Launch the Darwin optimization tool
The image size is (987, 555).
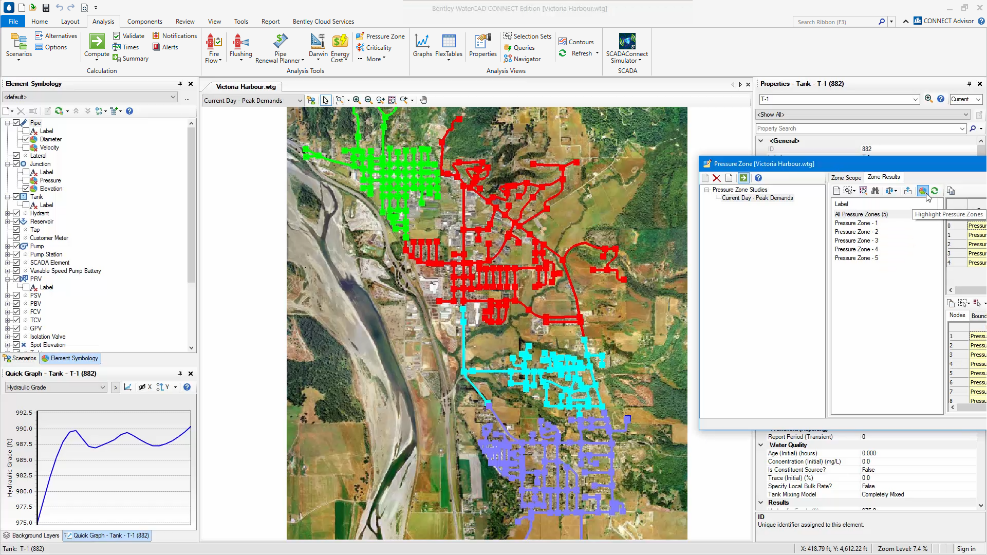[317, 42]
